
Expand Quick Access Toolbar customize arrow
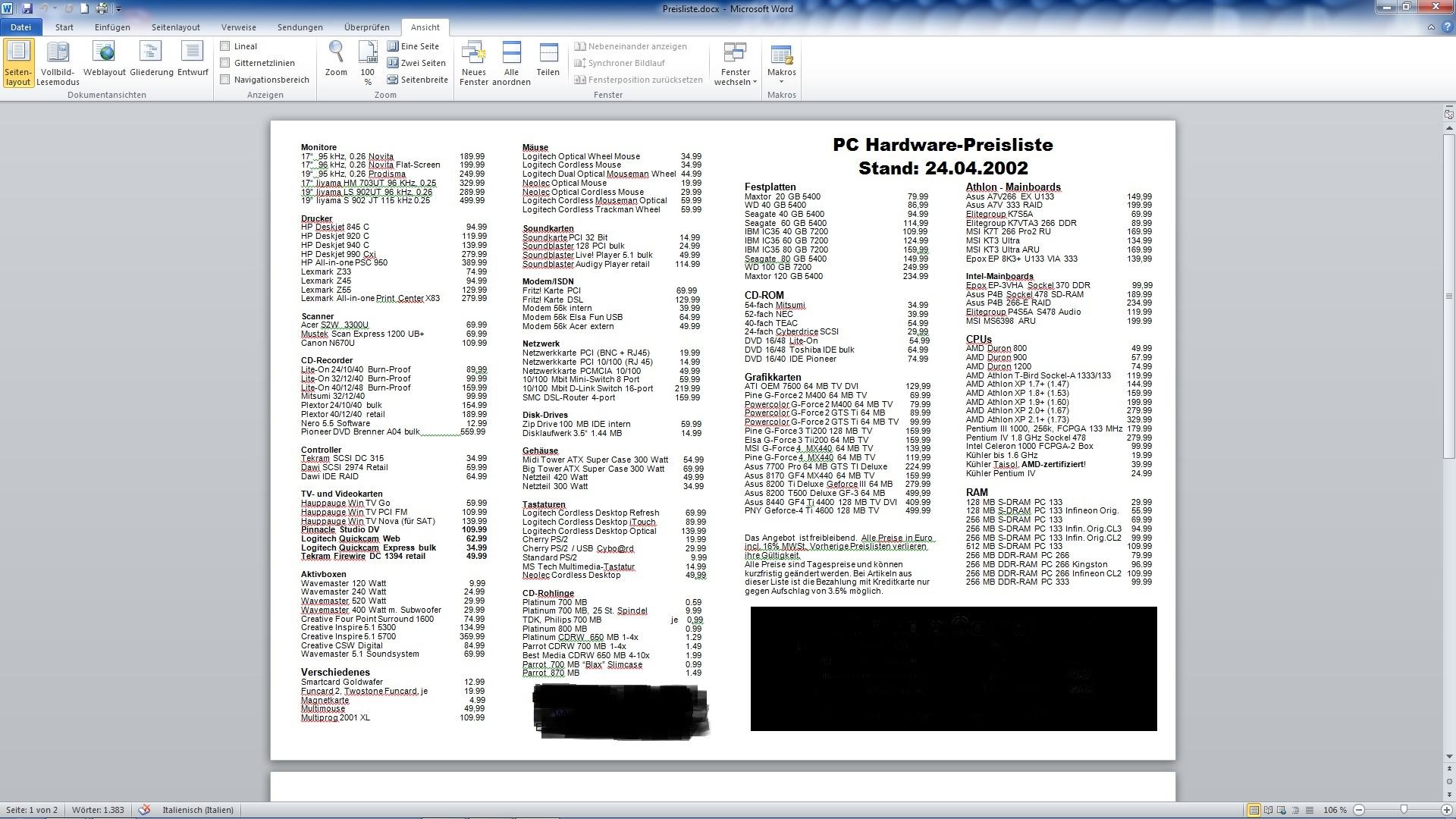(x=119, y=9)
